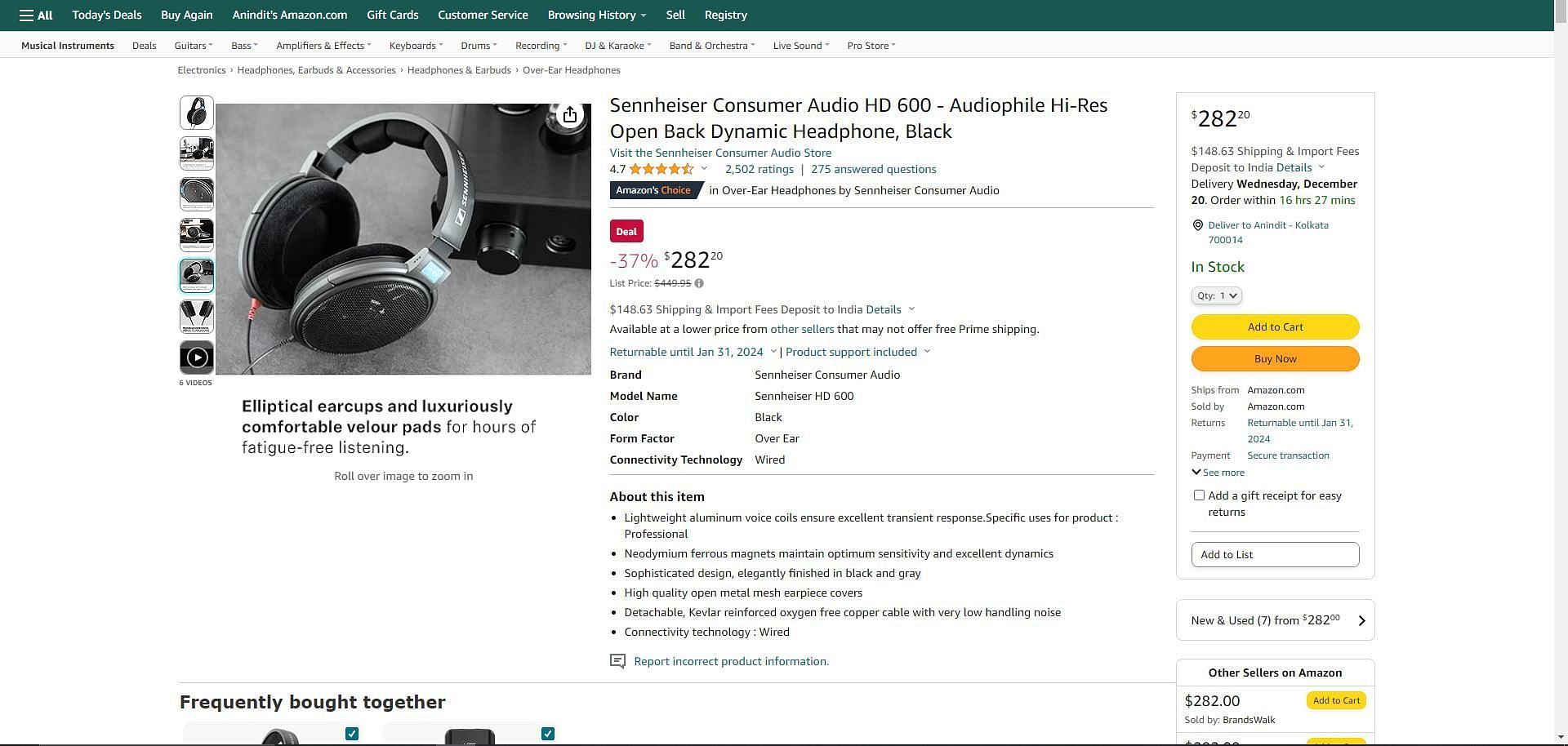The width and height of the screenshot is (1568, 746).
Task: Click the star rating icons
Action: [661, 170]
